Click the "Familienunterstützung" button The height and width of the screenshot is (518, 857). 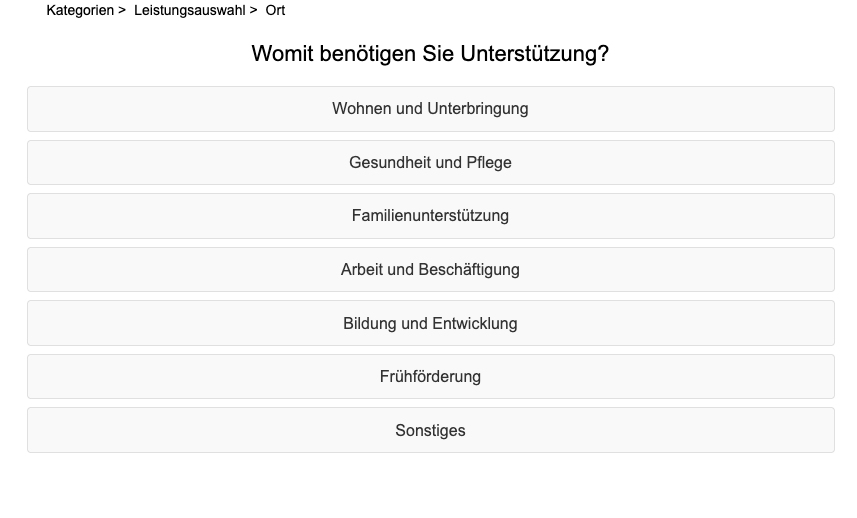point(430,216)
